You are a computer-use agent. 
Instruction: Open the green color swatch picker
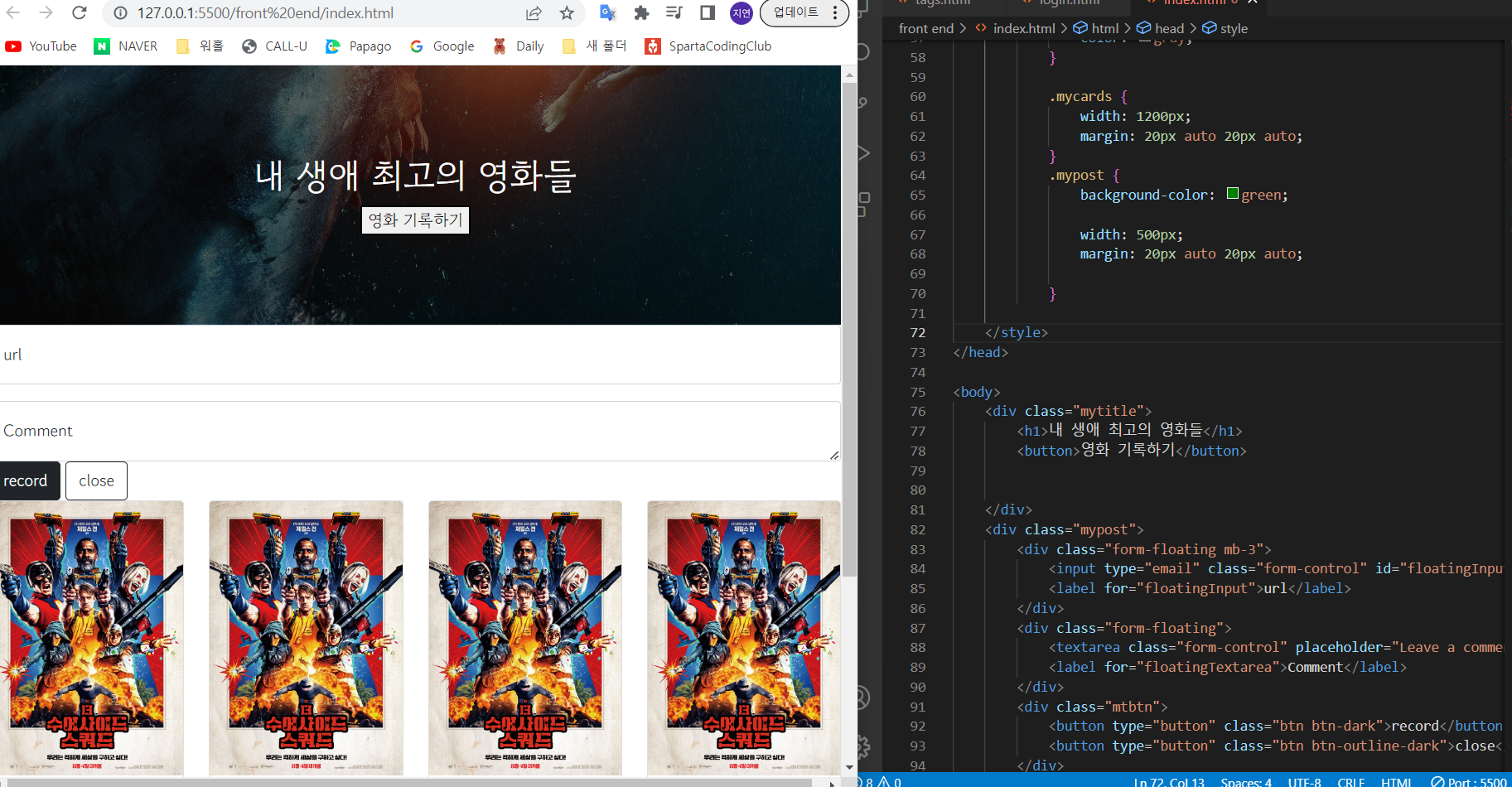[1232, 194]
